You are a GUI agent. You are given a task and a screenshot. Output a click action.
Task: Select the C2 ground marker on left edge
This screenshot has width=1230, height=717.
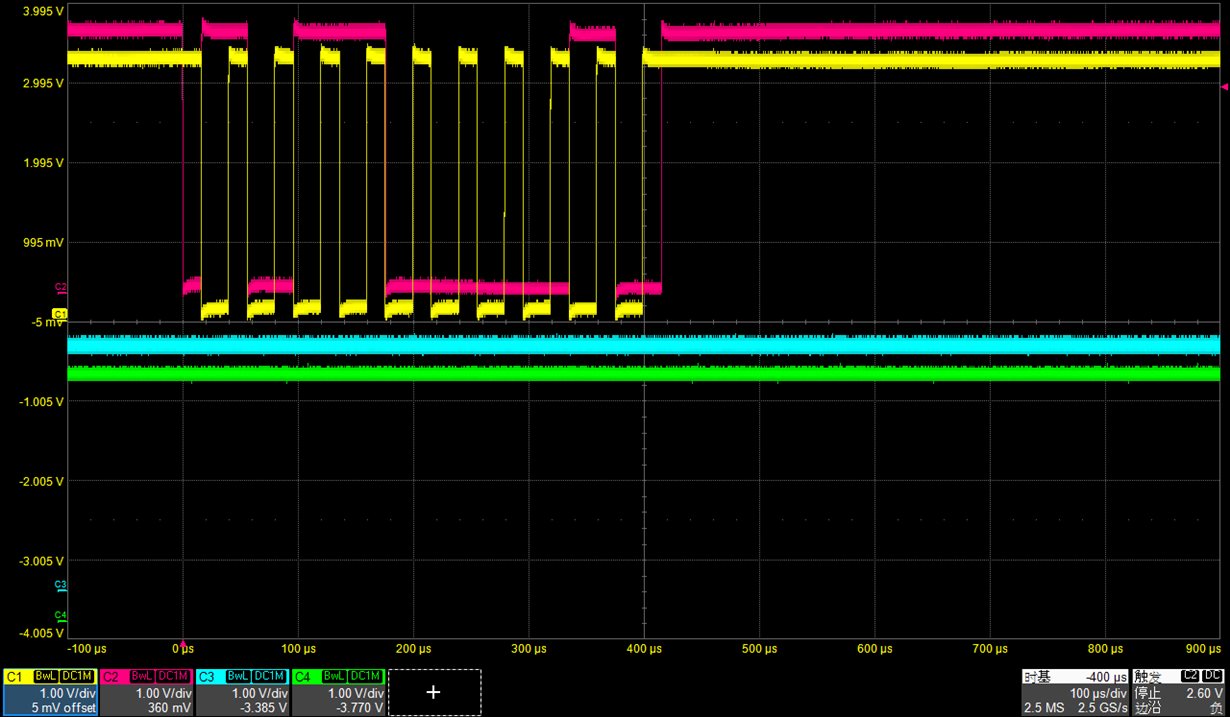click(x=59, y=287)
